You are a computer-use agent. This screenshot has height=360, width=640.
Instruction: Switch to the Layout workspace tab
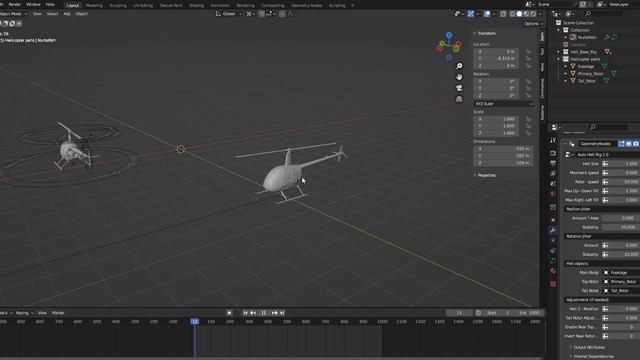(x=73, y=5)
